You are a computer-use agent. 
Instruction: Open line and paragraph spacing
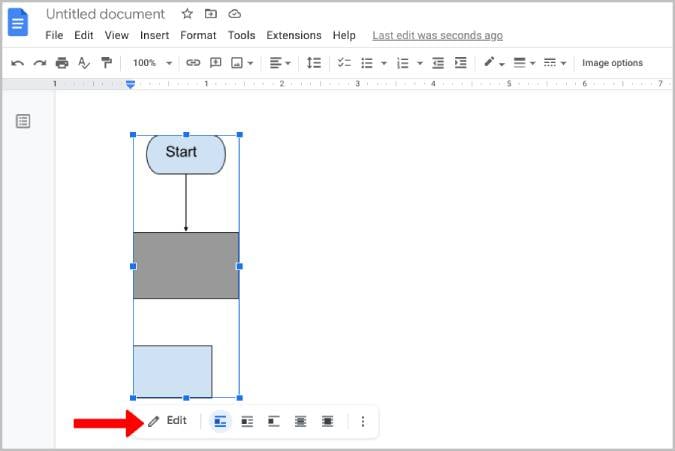pyautogui.click(x=314, y=63)
